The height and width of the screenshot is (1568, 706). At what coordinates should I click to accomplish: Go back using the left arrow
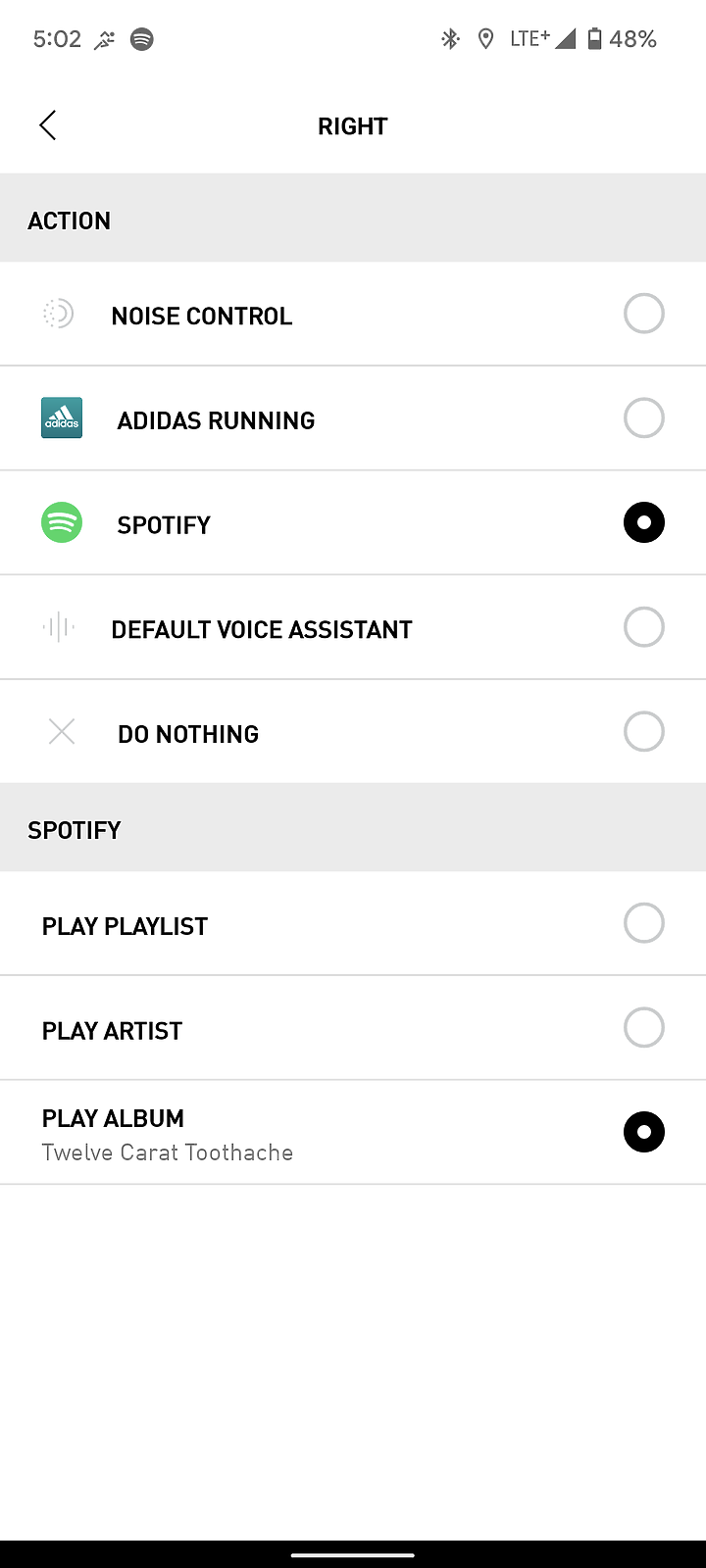tap(47, 125)
